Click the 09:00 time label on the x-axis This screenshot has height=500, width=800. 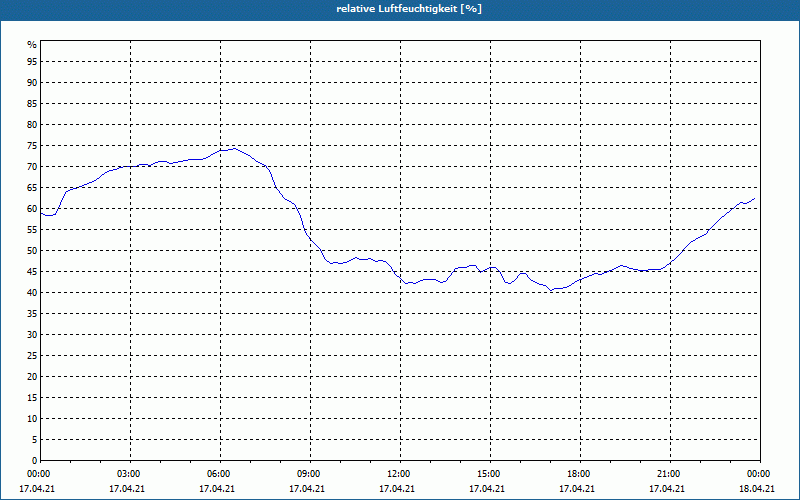click(x=307, y=474)
